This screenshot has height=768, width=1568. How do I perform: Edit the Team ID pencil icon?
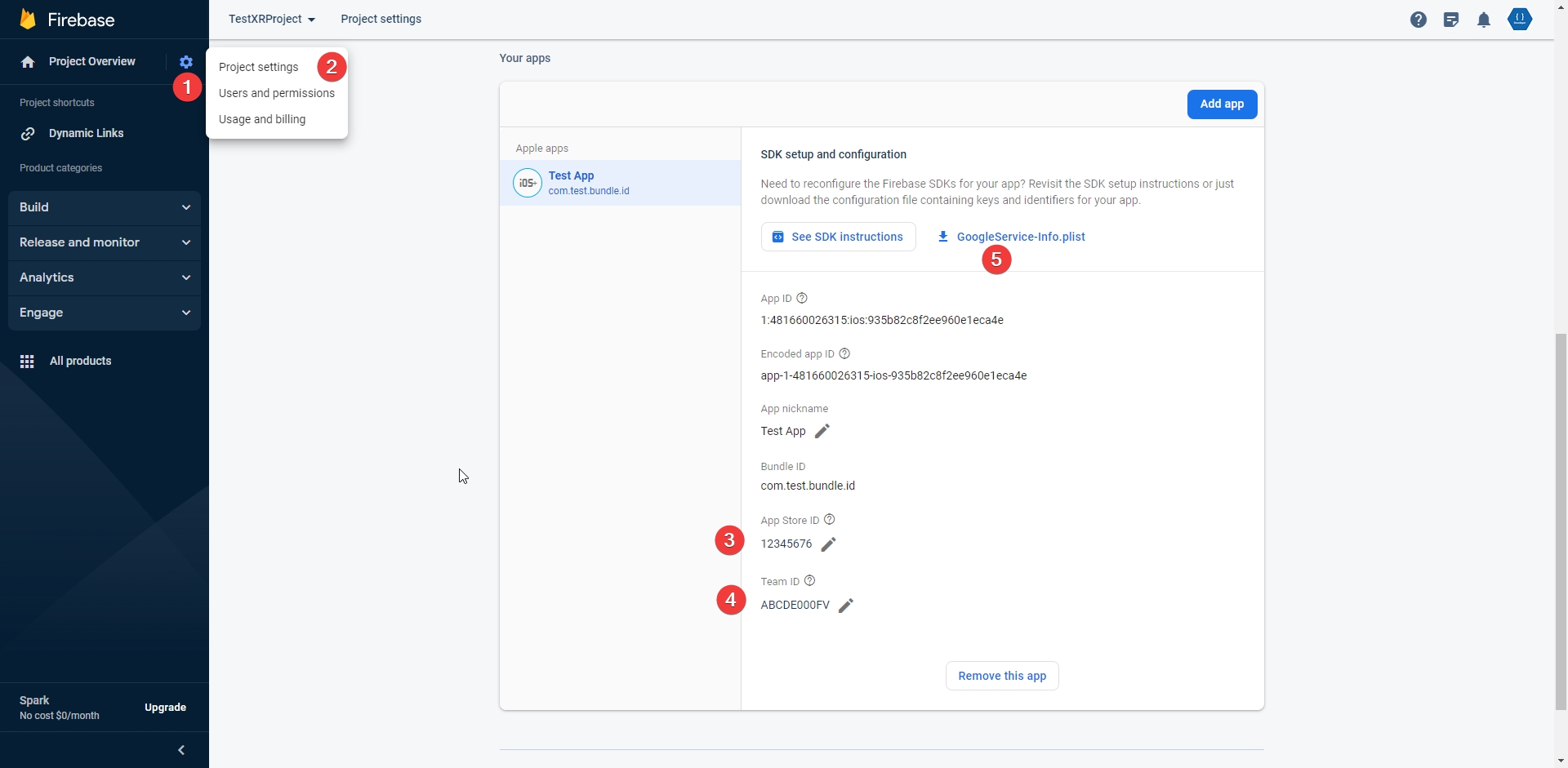coord(846,606)
